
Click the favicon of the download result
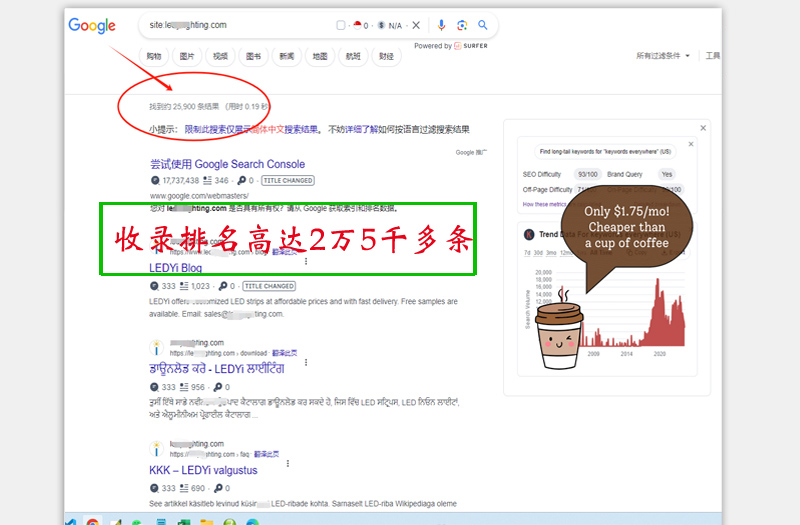pyautogui.click(x=156, y=348)
